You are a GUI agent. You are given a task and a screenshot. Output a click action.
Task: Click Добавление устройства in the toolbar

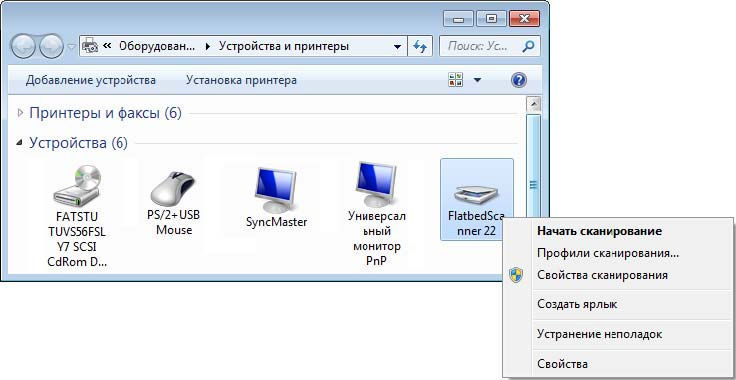91,80
